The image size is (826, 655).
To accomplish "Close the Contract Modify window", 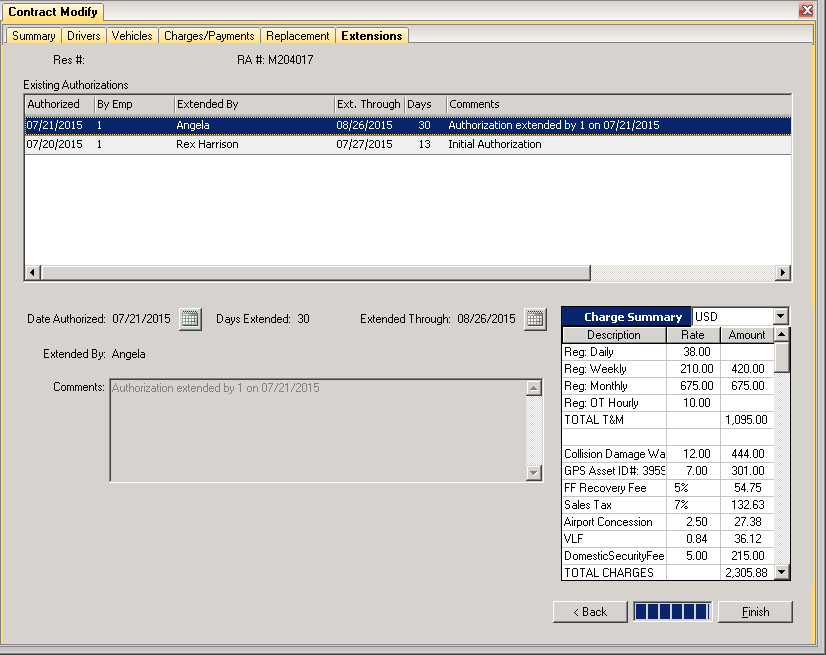I will point(807,10).
